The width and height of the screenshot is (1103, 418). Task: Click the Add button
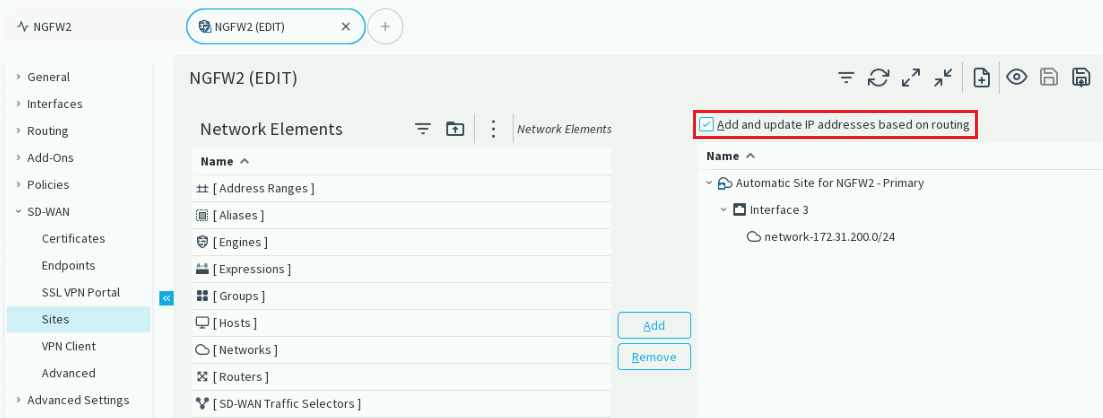pos(654,326)
